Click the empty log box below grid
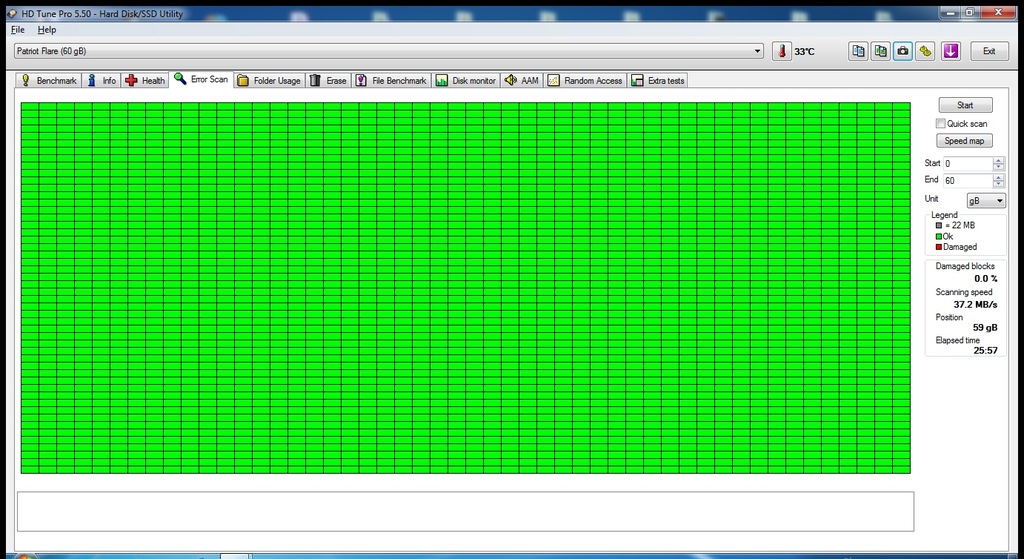The width and height of the screenshot is (1024, 559). [465, 511]
